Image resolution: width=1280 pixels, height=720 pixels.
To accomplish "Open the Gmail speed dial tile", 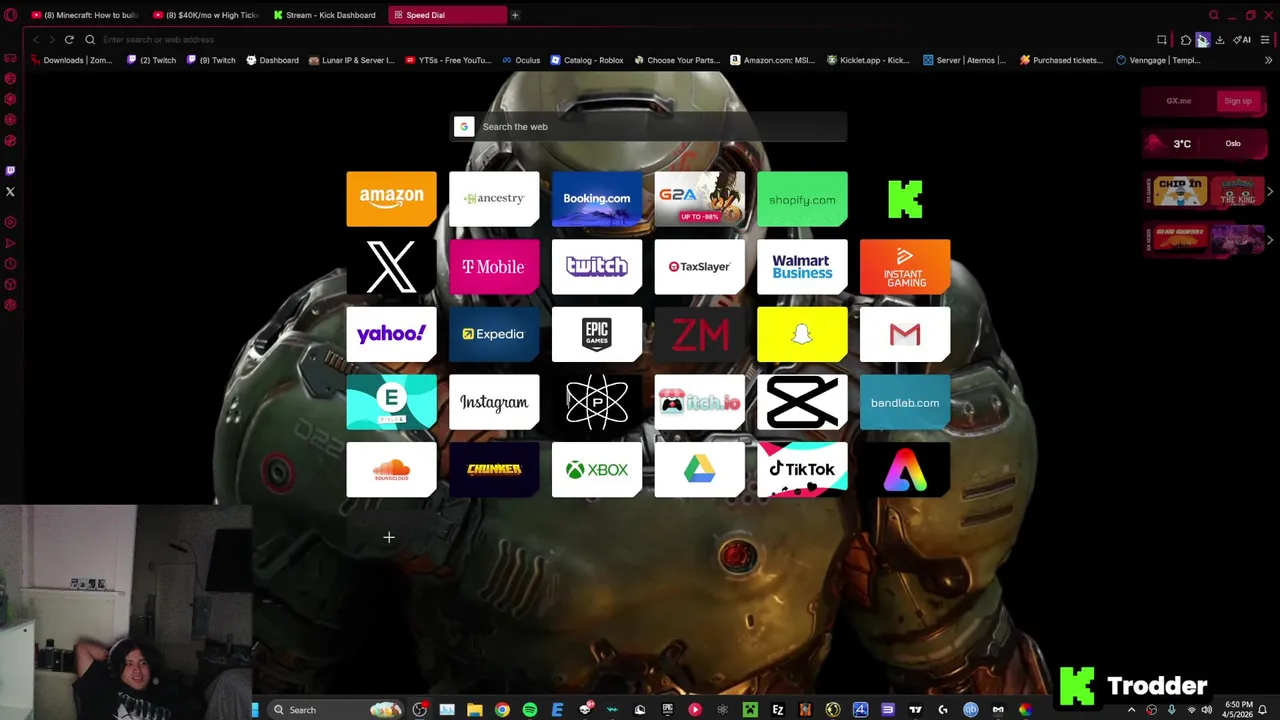I will pyautogui.click(x=905, y=334).
